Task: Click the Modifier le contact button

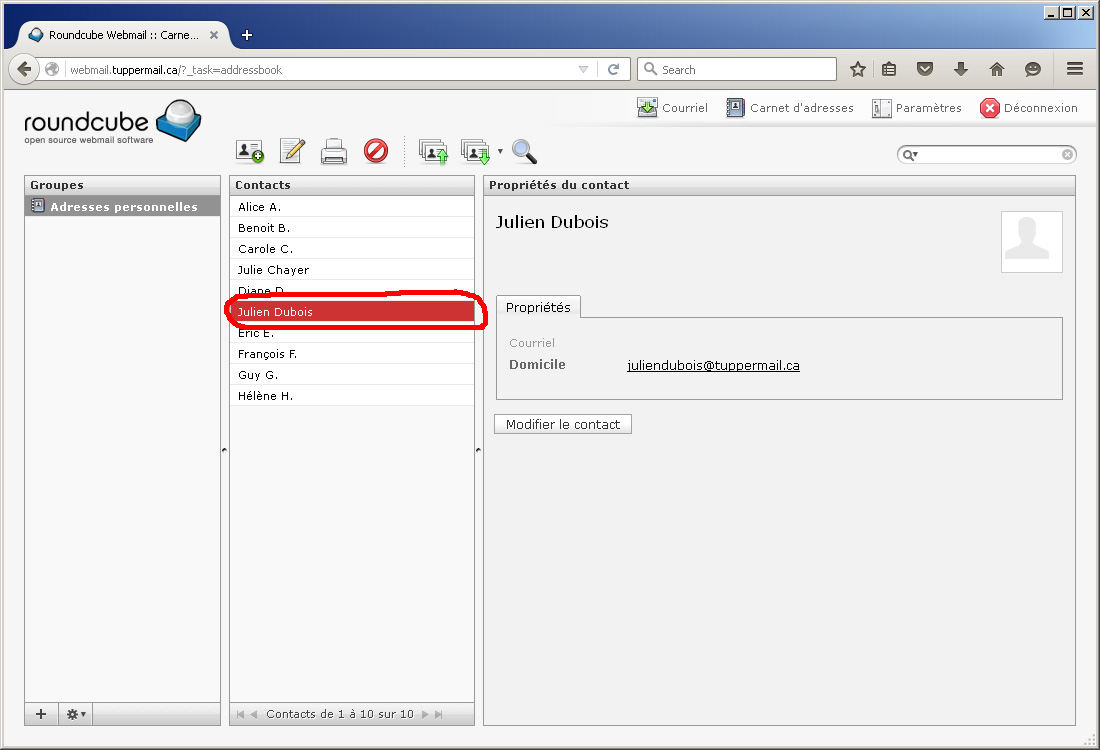Action: (563, 424)
